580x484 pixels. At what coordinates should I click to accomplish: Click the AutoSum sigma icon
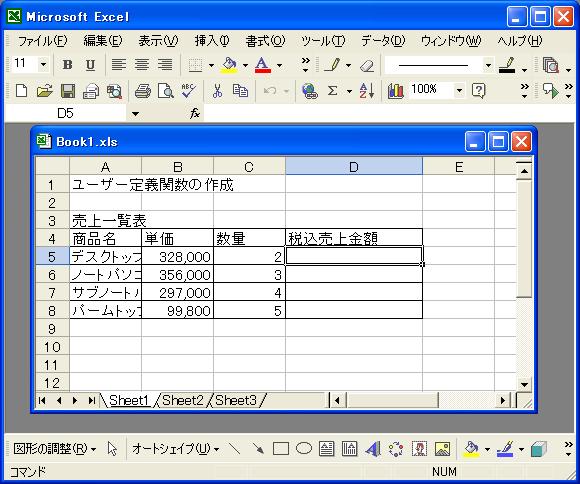(333, 91)
